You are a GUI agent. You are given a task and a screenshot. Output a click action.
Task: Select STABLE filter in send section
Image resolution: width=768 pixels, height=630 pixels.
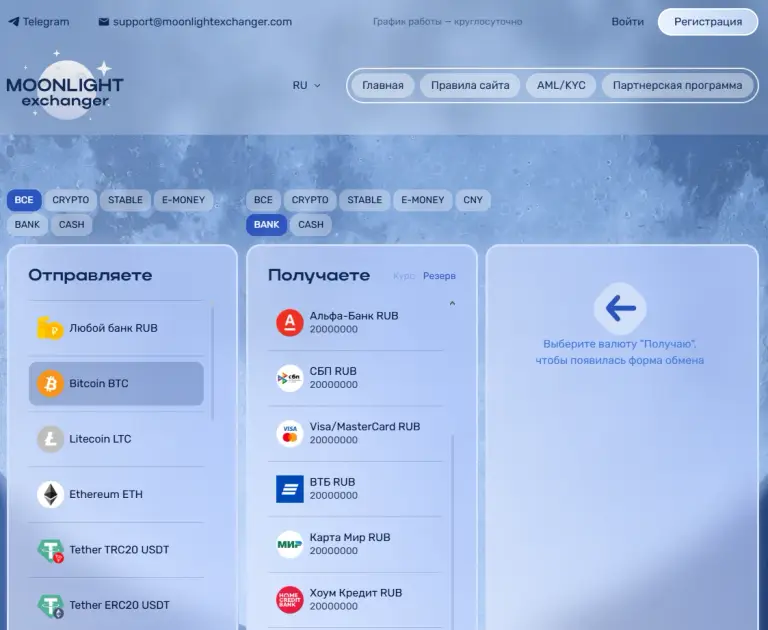125,200
